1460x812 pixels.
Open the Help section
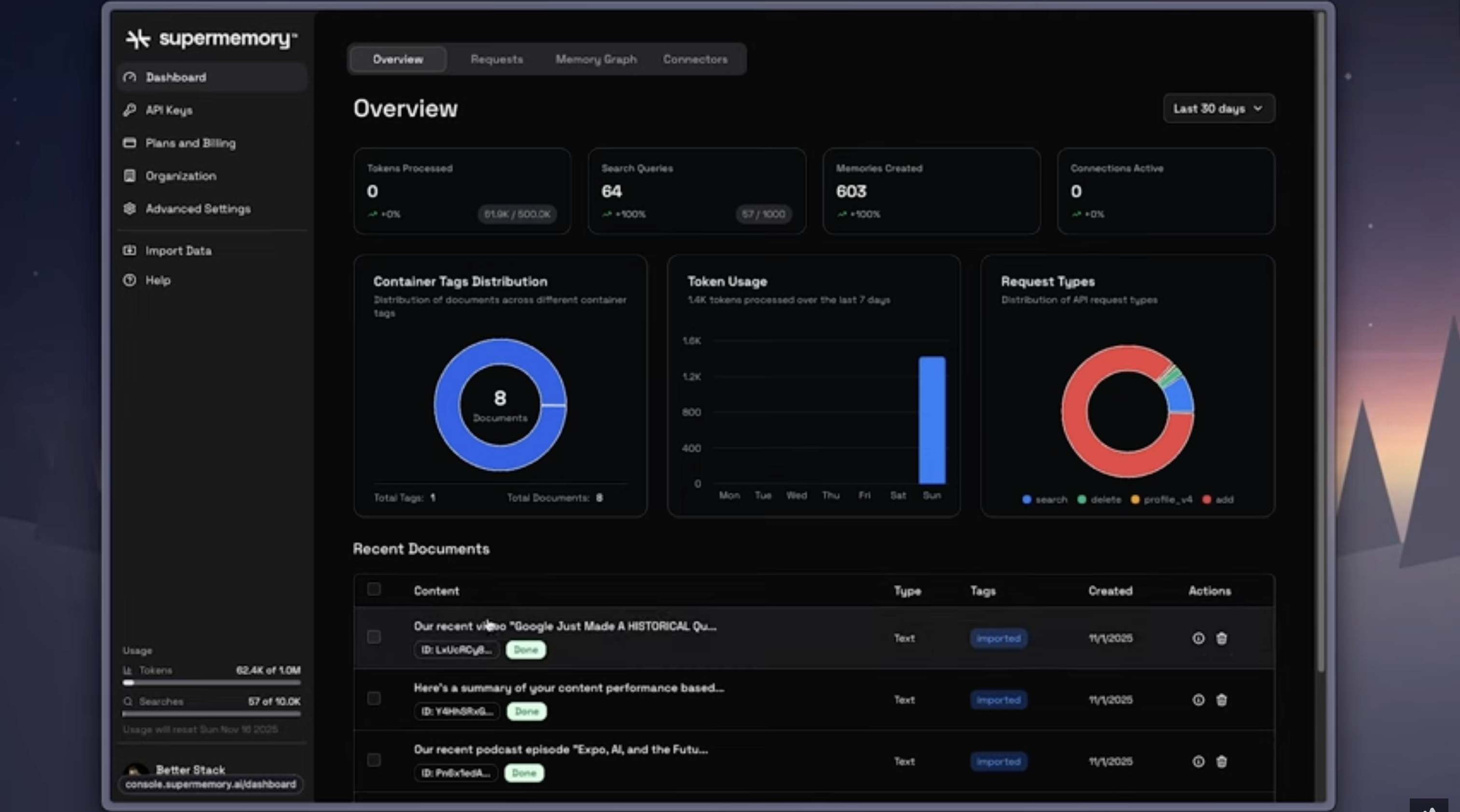click(x=157, y=280)
